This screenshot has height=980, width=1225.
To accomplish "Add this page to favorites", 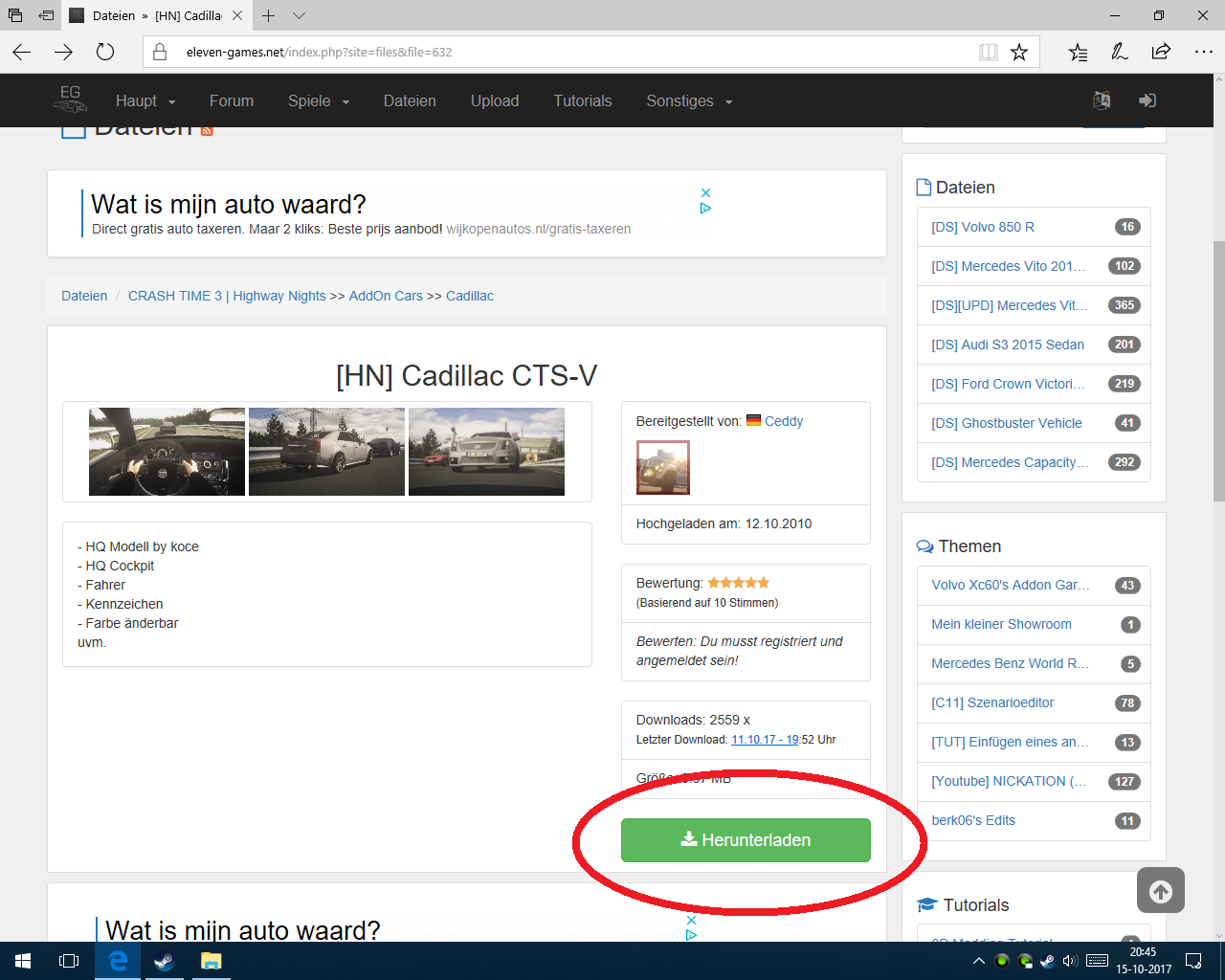I will point(1019,52).
